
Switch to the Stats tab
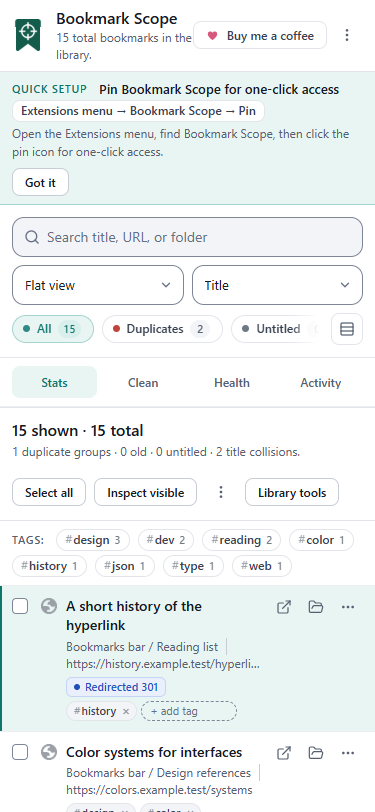point(54,383)
